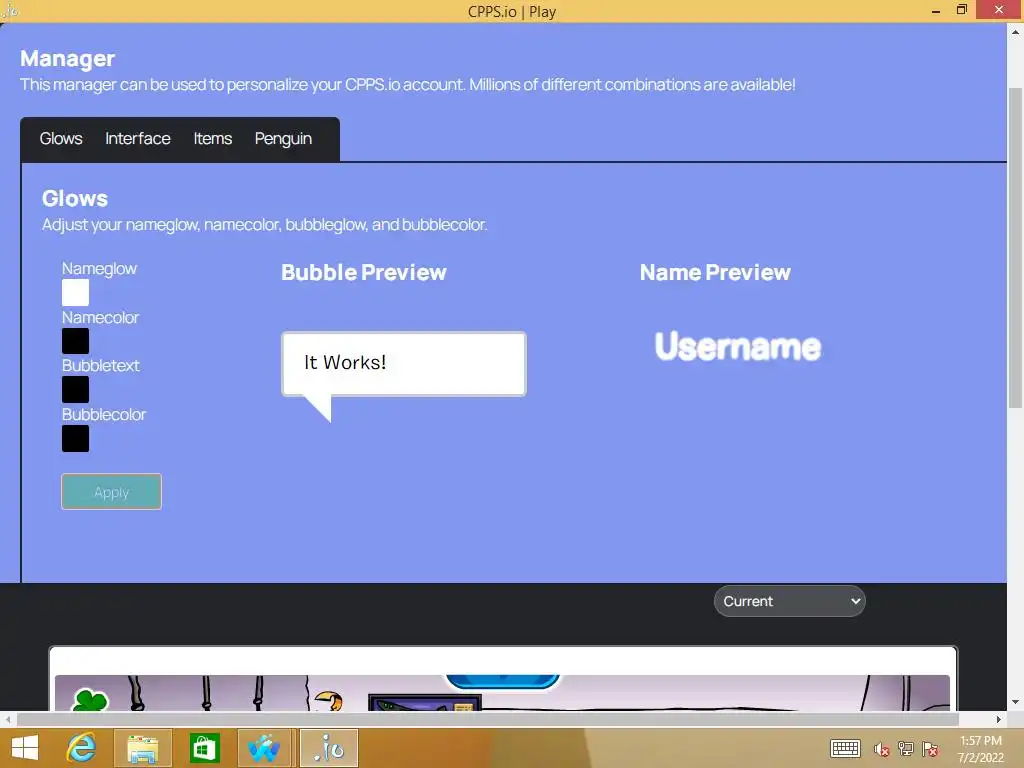The image size is (1024, 768).
Task: Switch to the Interface tab
Action: pyautogui.click(x=138, y=138)
